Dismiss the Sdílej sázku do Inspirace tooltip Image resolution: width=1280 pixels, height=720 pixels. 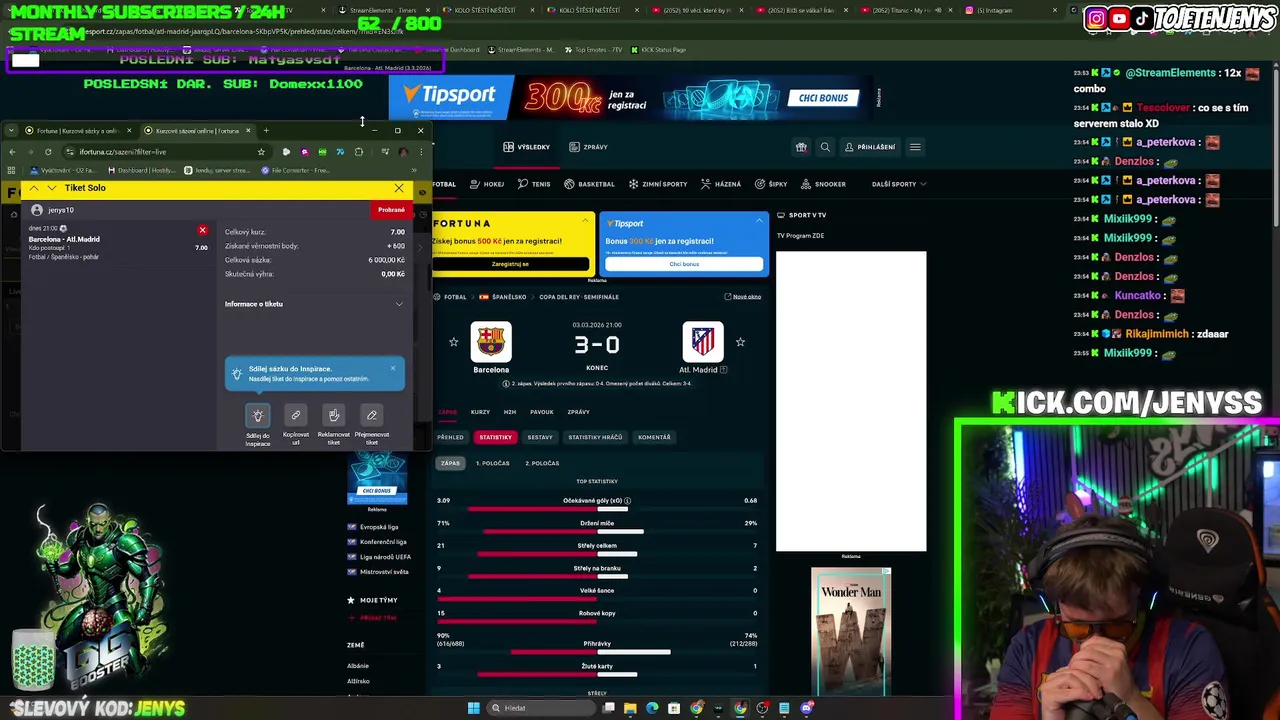click(392, 369)
